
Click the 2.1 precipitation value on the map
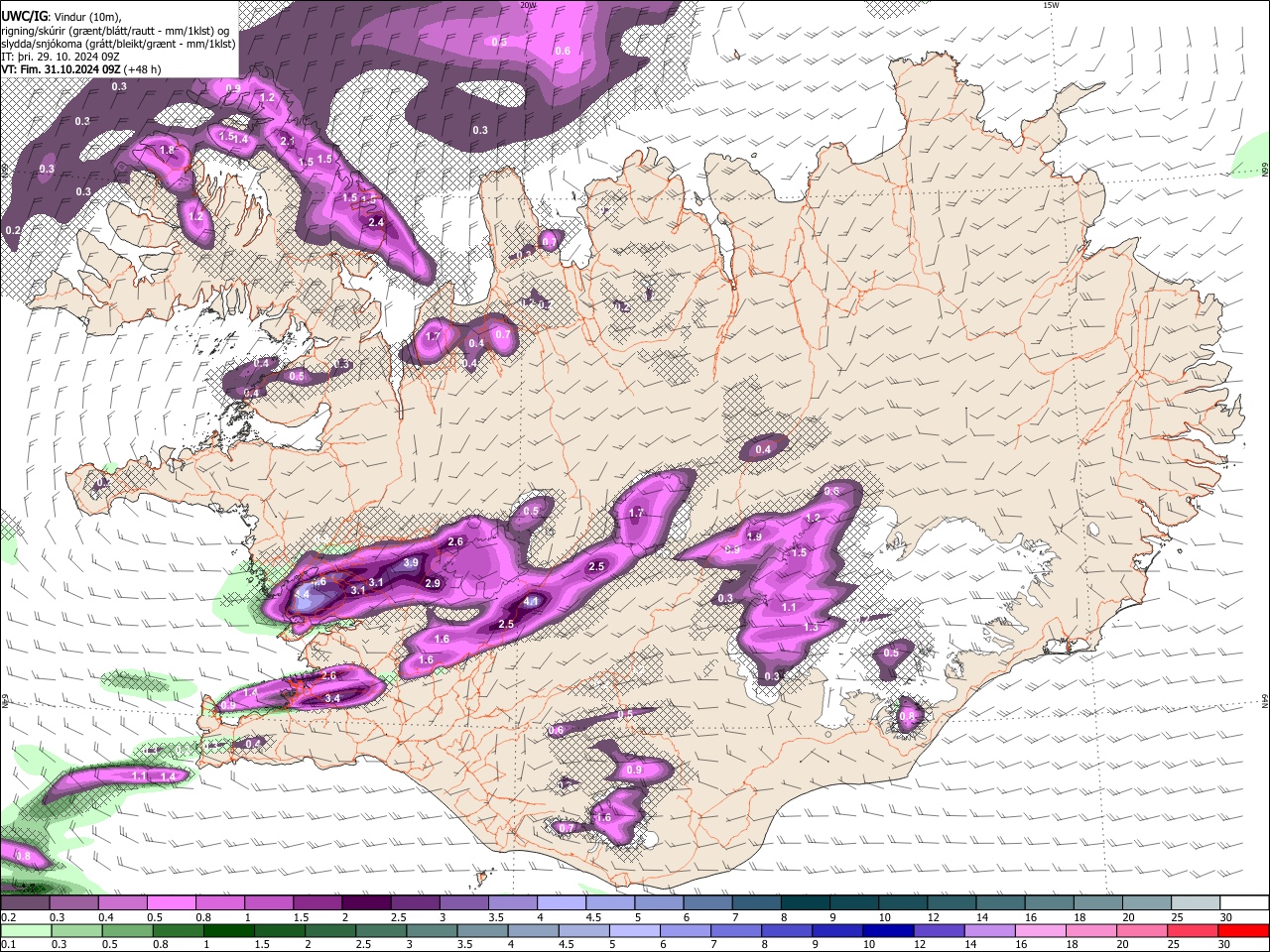(288, 142)
